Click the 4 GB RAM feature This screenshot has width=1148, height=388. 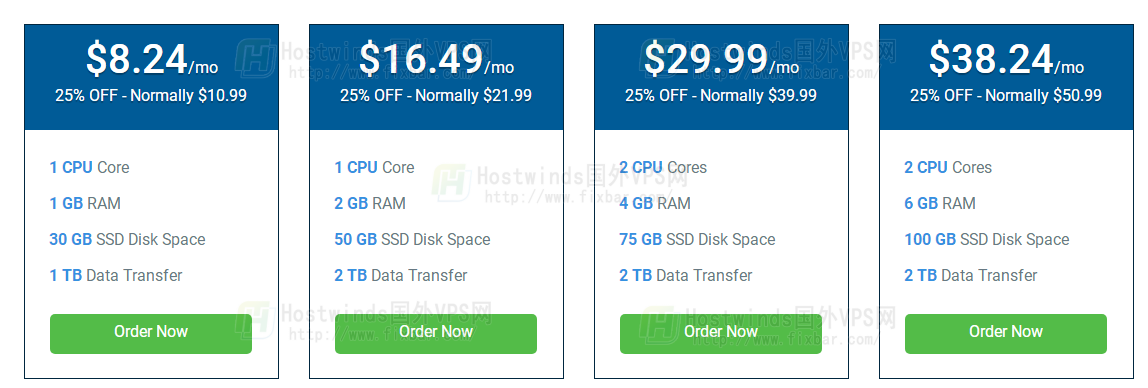coord(655,204)
